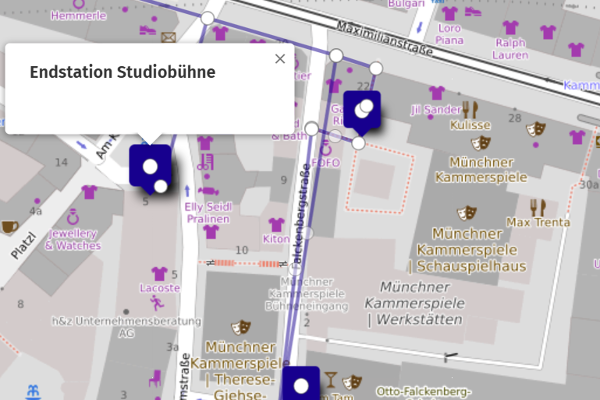Click the Falckenbergstraße street label
This screenshot has height=400, width=600.
(301, 214)
